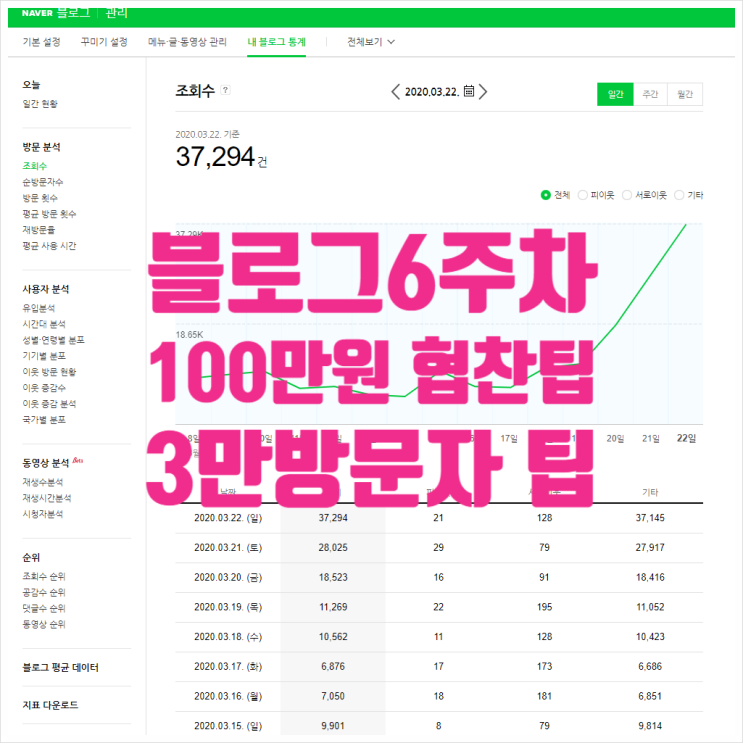Go to next day with right arrow
Image resolution: width=743 pixels, height=743 pixels.
(482, 91)
